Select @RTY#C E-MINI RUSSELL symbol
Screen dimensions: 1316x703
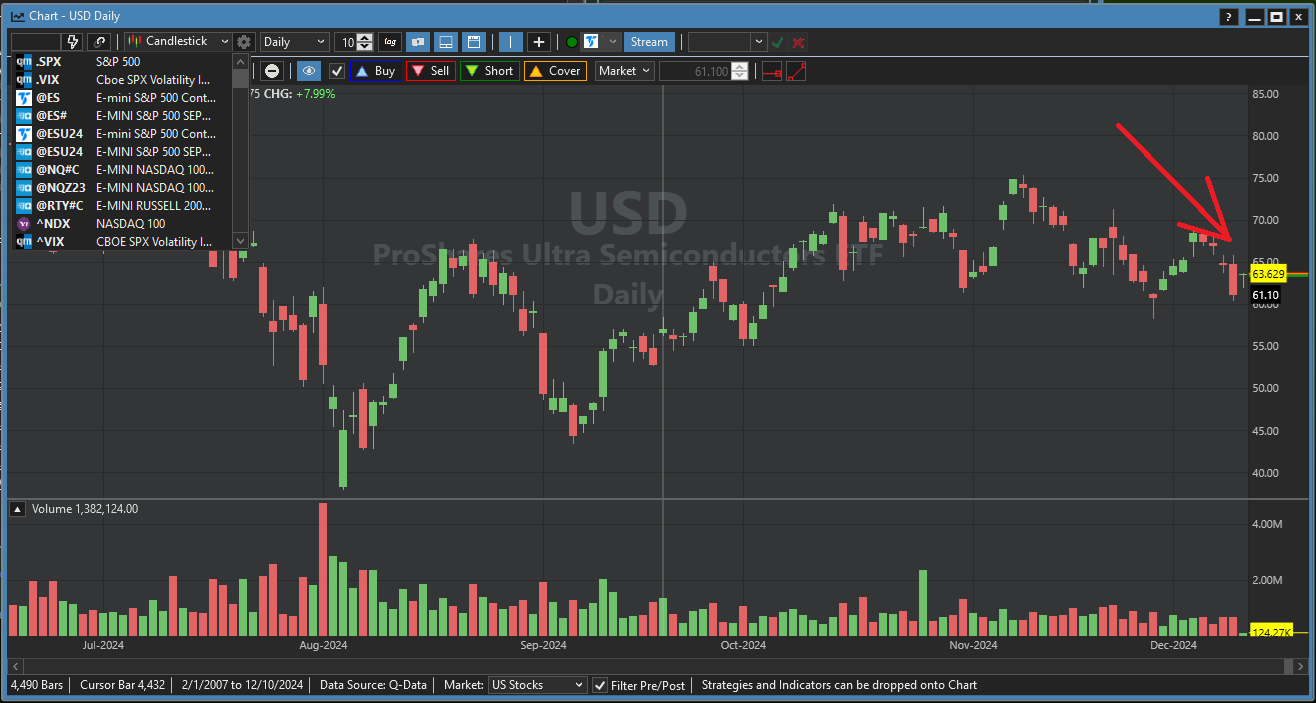click(121, 205)
